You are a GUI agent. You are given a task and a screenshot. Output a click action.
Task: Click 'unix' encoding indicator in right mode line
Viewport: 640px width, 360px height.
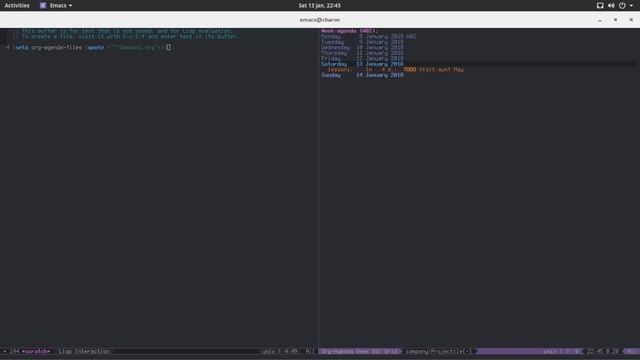pyautogui.click(x=550, y=351)
